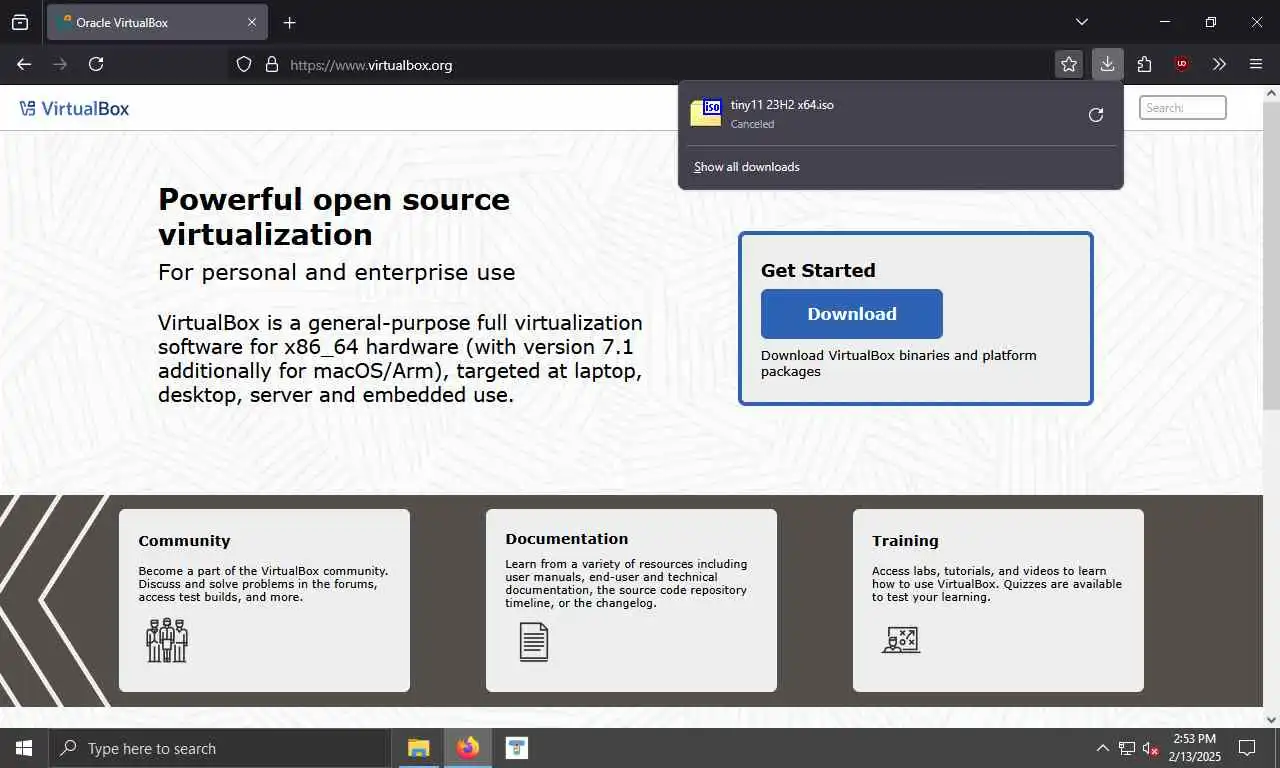Viewport: 1280px width, 768px height.
Task: Open the uBlock Origin extension icon
Action: 1182,64
